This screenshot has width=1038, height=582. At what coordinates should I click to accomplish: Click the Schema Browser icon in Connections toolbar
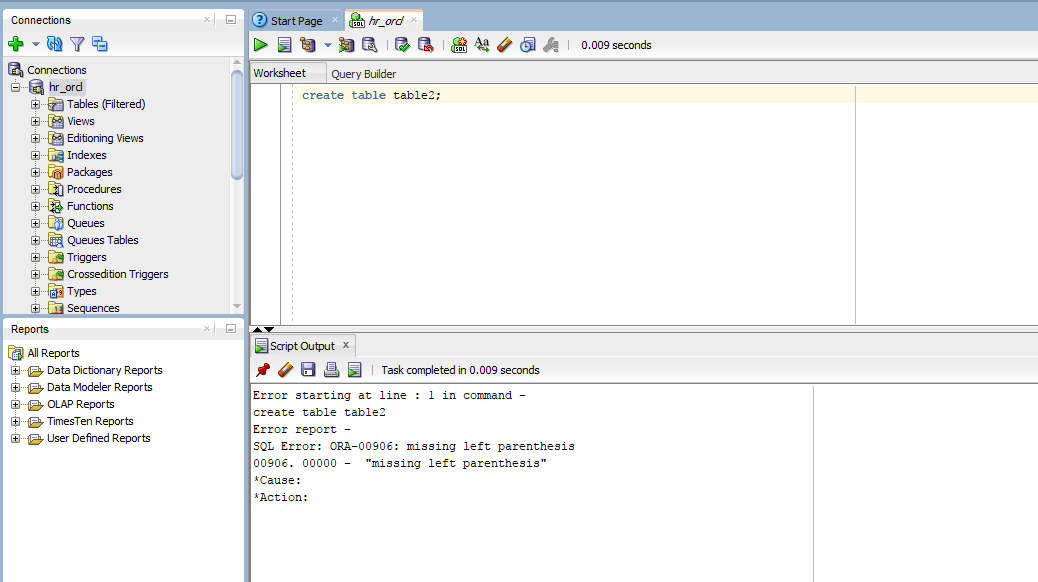point(100,44)
